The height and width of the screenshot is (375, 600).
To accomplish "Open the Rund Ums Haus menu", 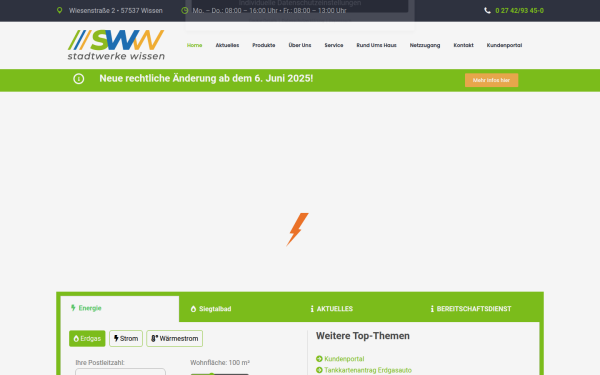I will point(377,45).
